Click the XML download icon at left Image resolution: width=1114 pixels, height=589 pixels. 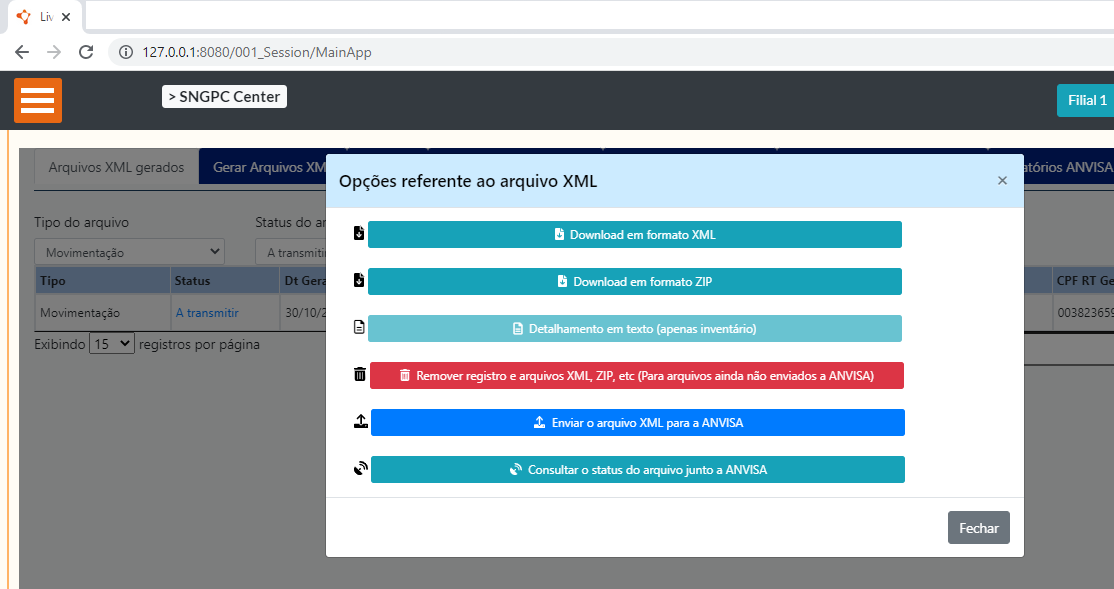[359, 234]
